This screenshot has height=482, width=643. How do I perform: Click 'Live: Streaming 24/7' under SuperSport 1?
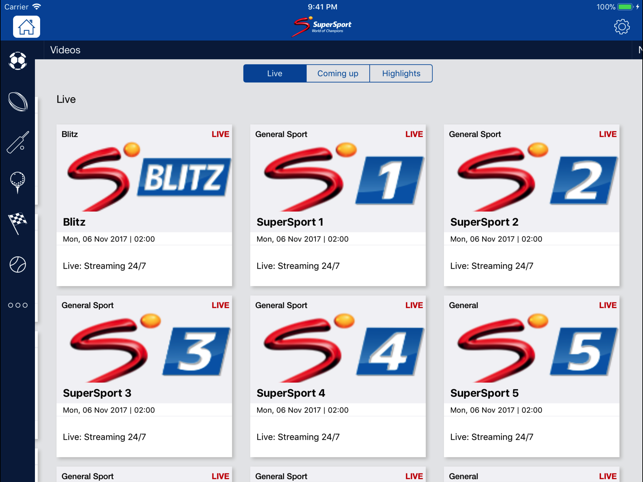[x=298, y=266]
